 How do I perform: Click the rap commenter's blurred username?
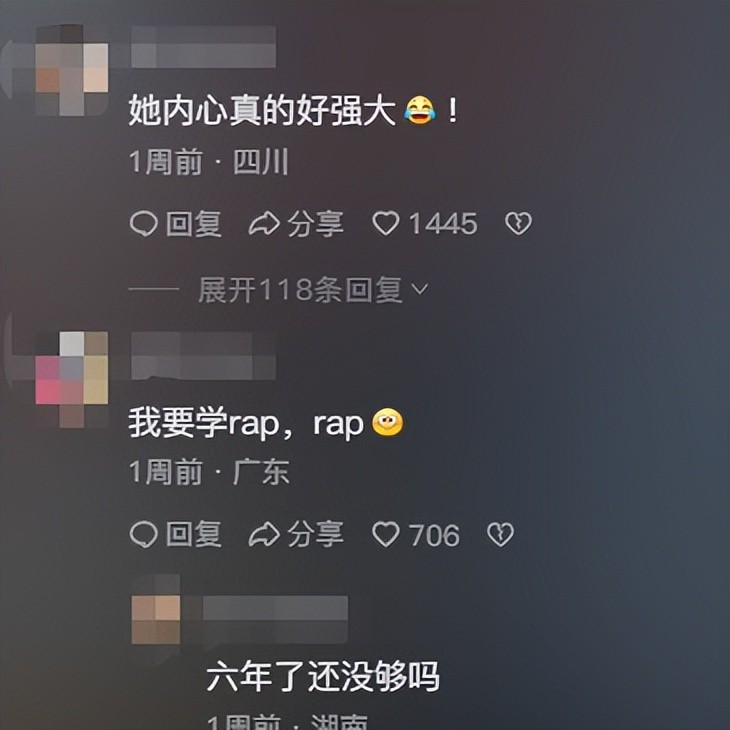(203, 356)
